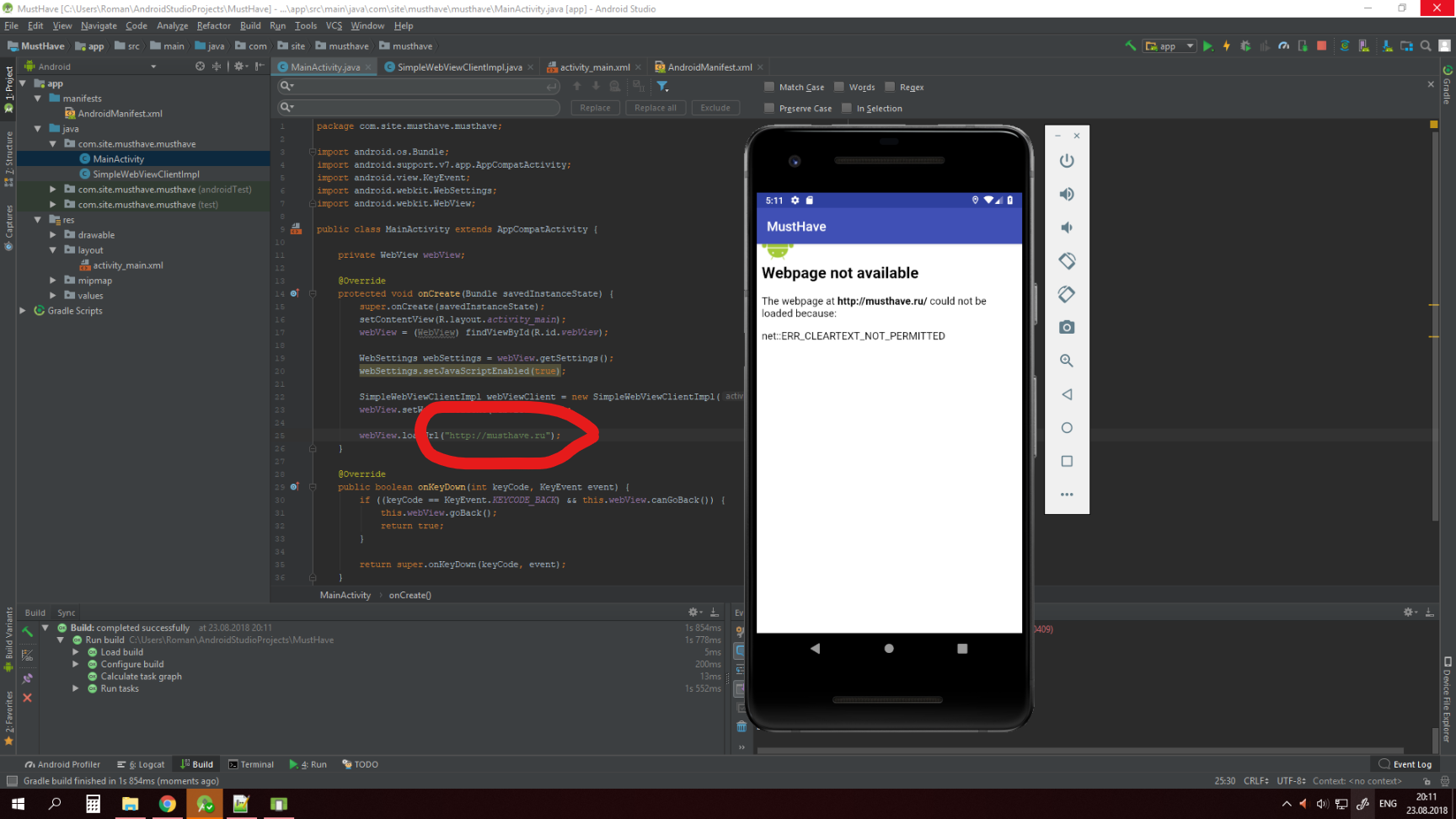This screenshot has width=1456, height=819.
Task: Open the Refactor menu
Action: click(213, 26)
